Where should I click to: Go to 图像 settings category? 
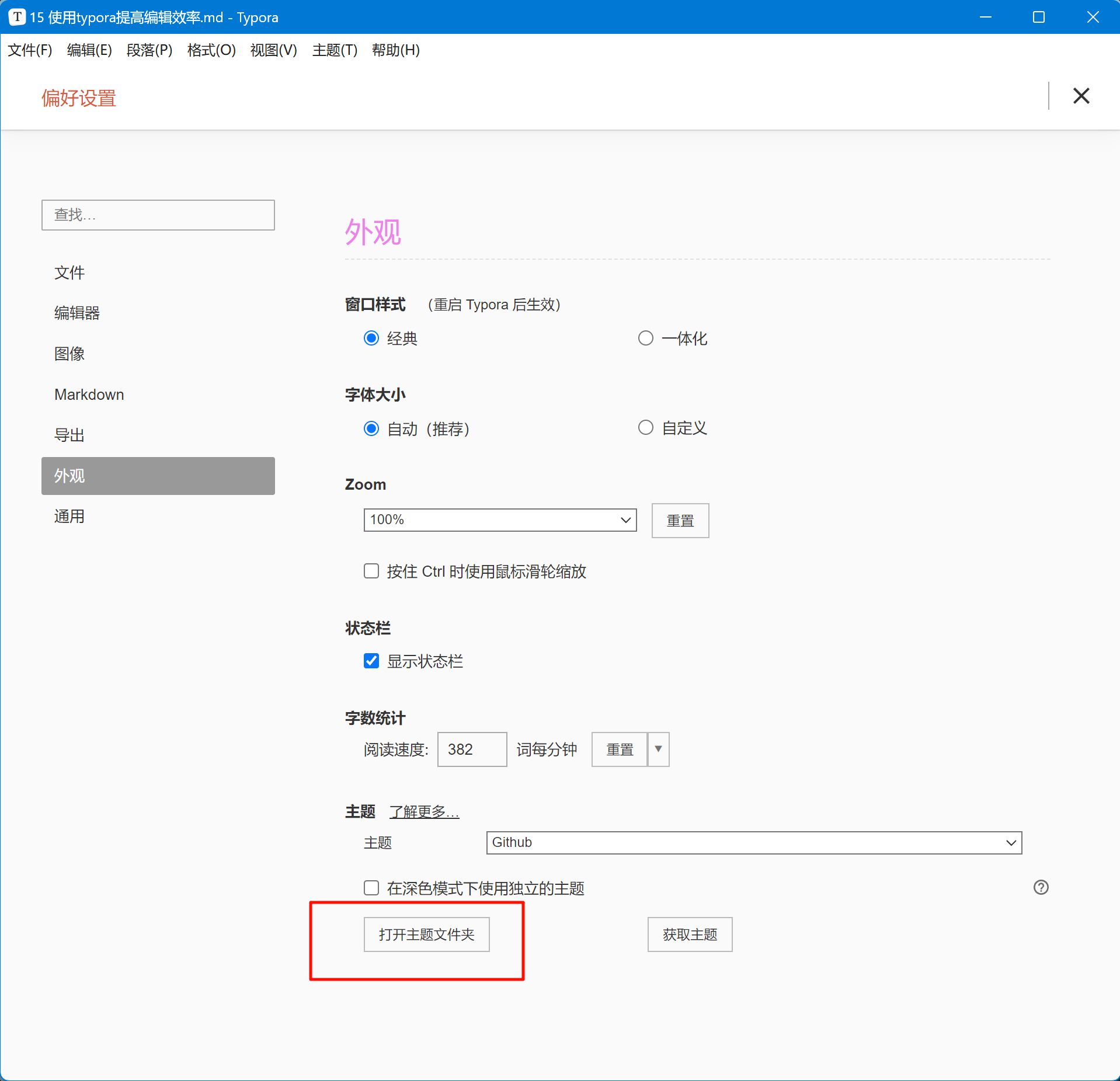pyautogui.click(x=158, y=354)
